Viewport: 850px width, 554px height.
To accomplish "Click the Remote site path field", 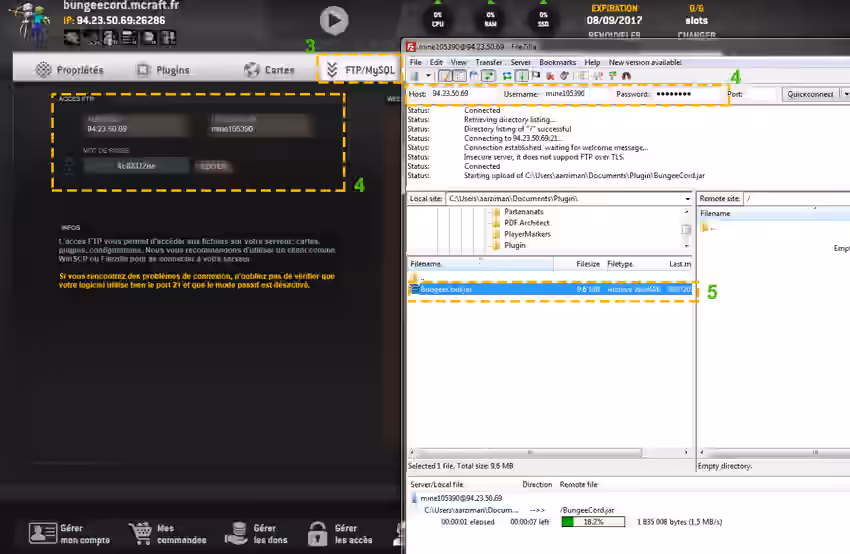I will (797, 199).
